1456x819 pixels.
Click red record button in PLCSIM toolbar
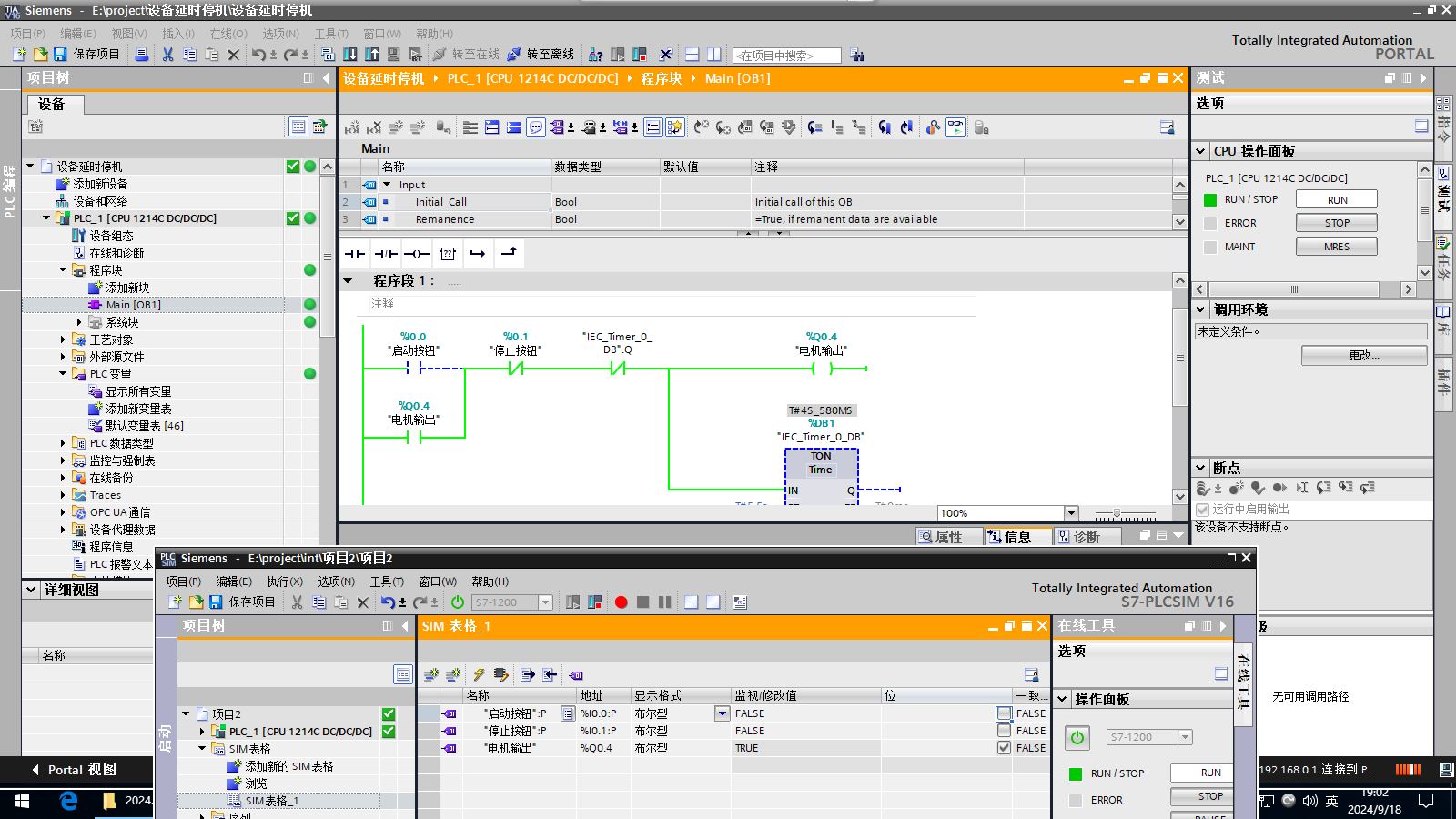coord(622,602)
